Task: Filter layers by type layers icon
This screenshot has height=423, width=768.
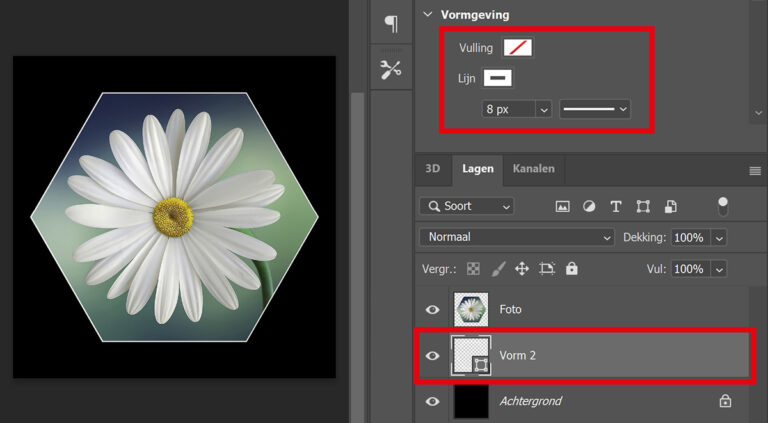Action: point(616,206)
